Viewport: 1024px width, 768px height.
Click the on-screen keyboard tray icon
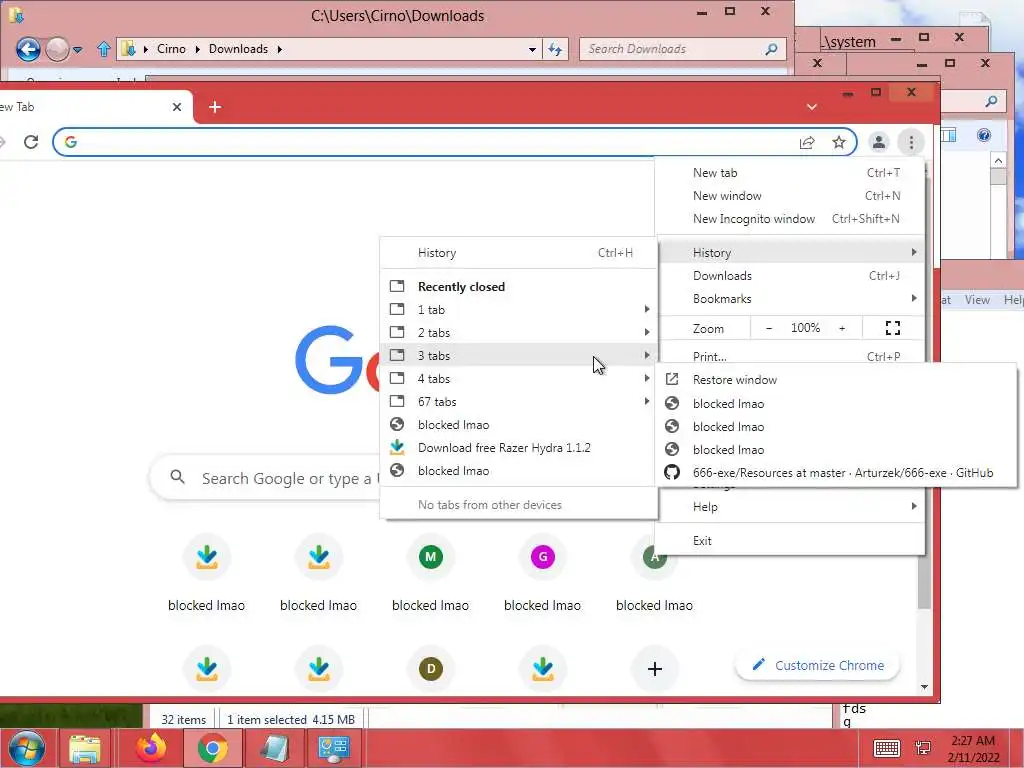[x=886, y=748]
